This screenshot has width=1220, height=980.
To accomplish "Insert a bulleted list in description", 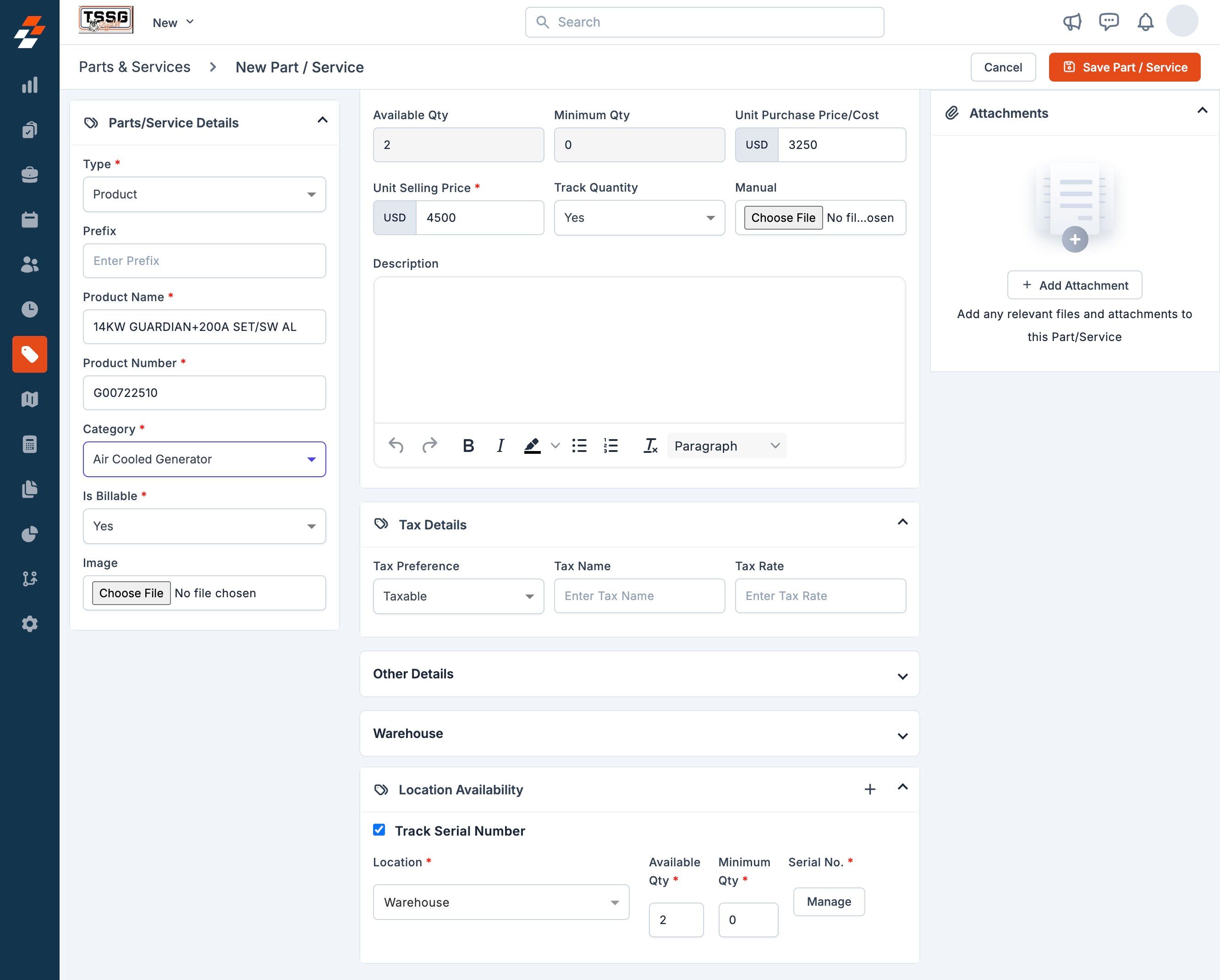I will click(x=579, y=446).
